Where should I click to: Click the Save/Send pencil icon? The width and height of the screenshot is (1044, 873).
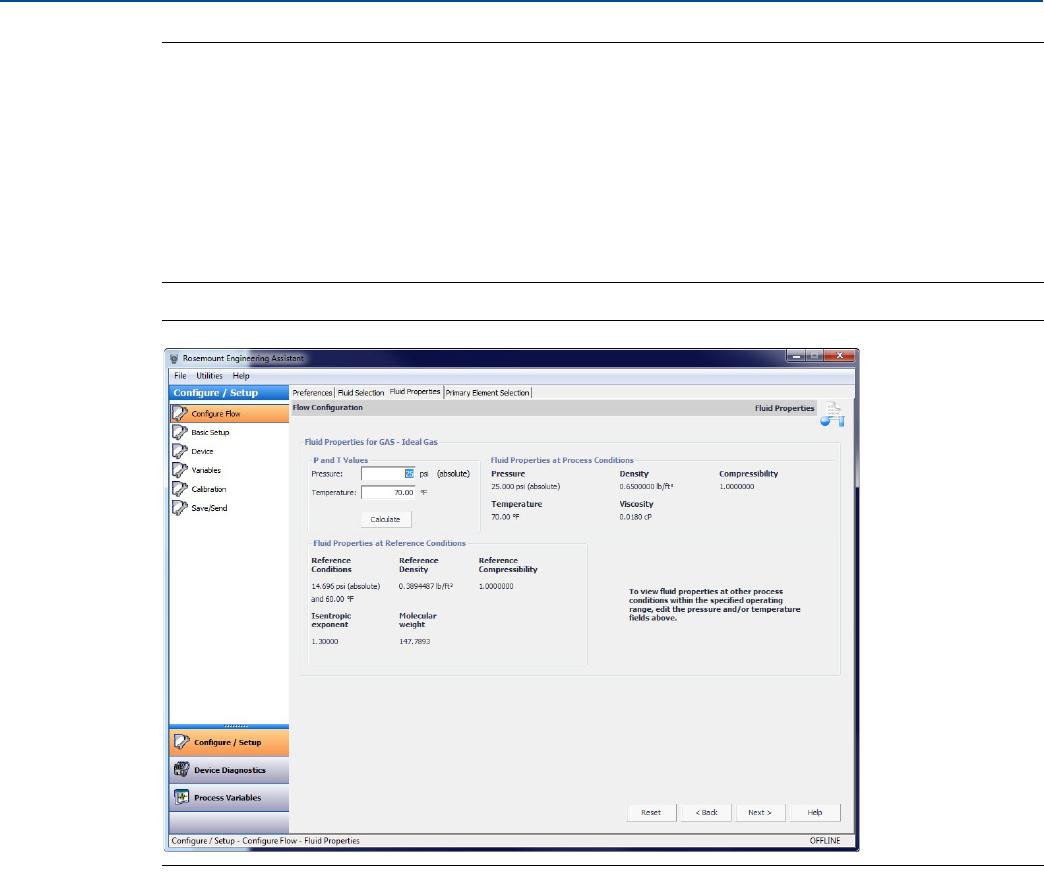180,508
